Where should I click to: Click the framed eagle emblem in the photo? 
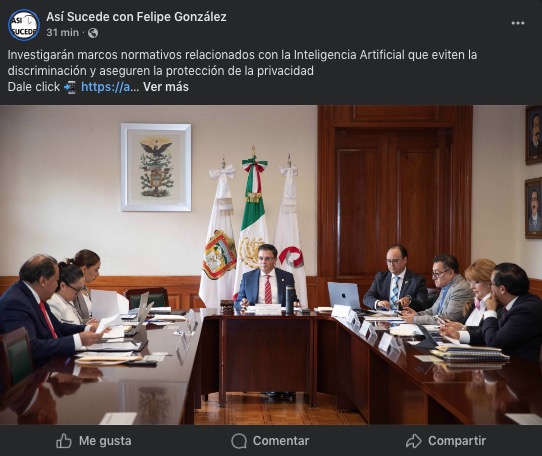pos(156,167)
